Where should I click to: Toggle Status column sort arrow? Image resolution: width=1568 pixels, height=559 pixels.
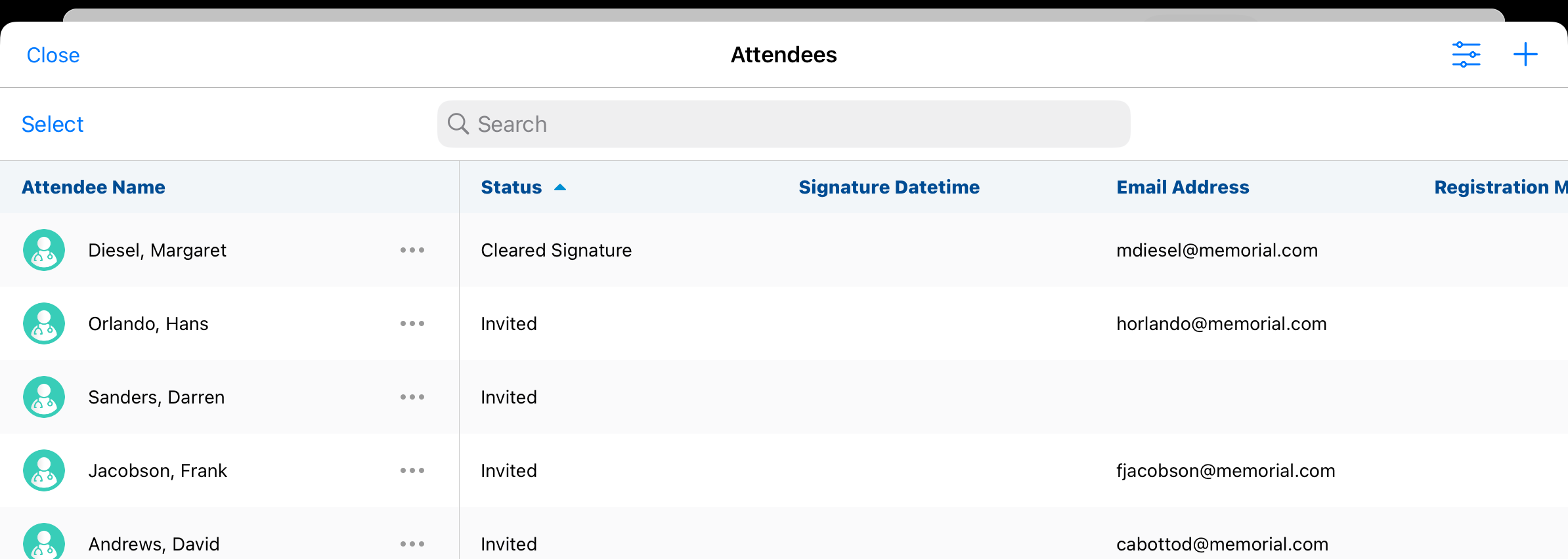[560, 188]
